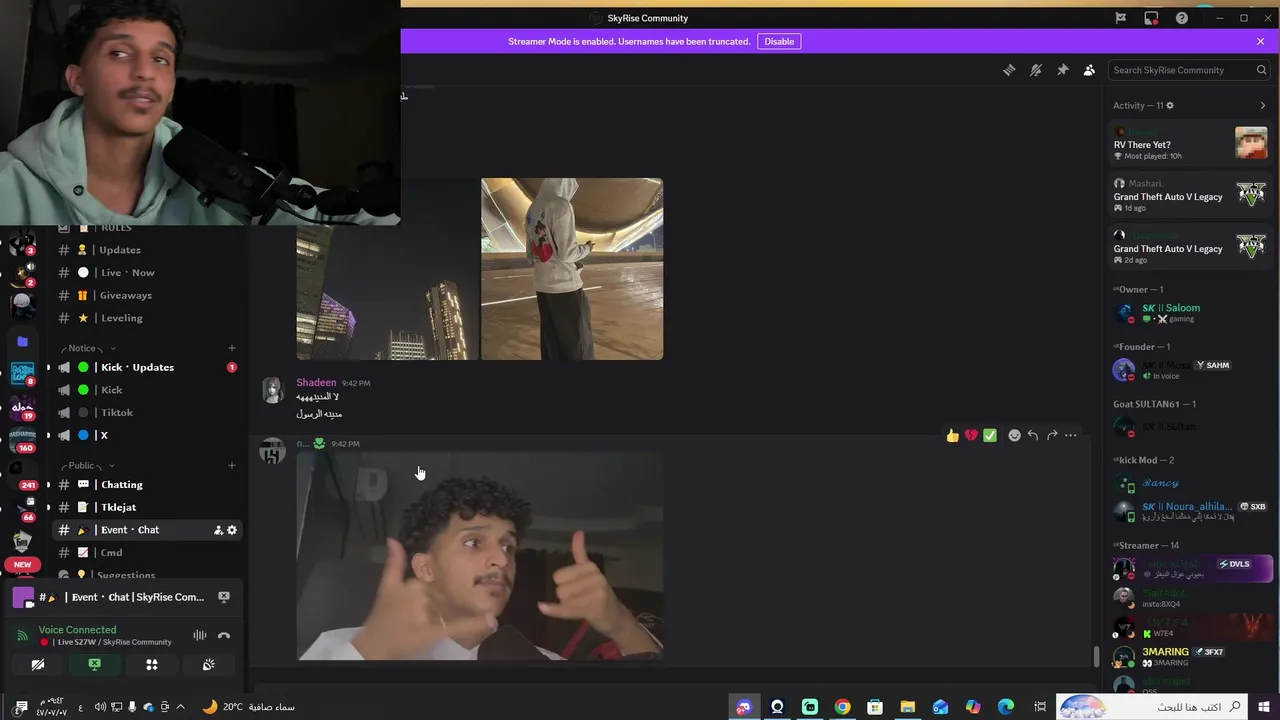Add broken heart reaction to message
This screenshot has height=720, width=1280.
pos(971,435)
